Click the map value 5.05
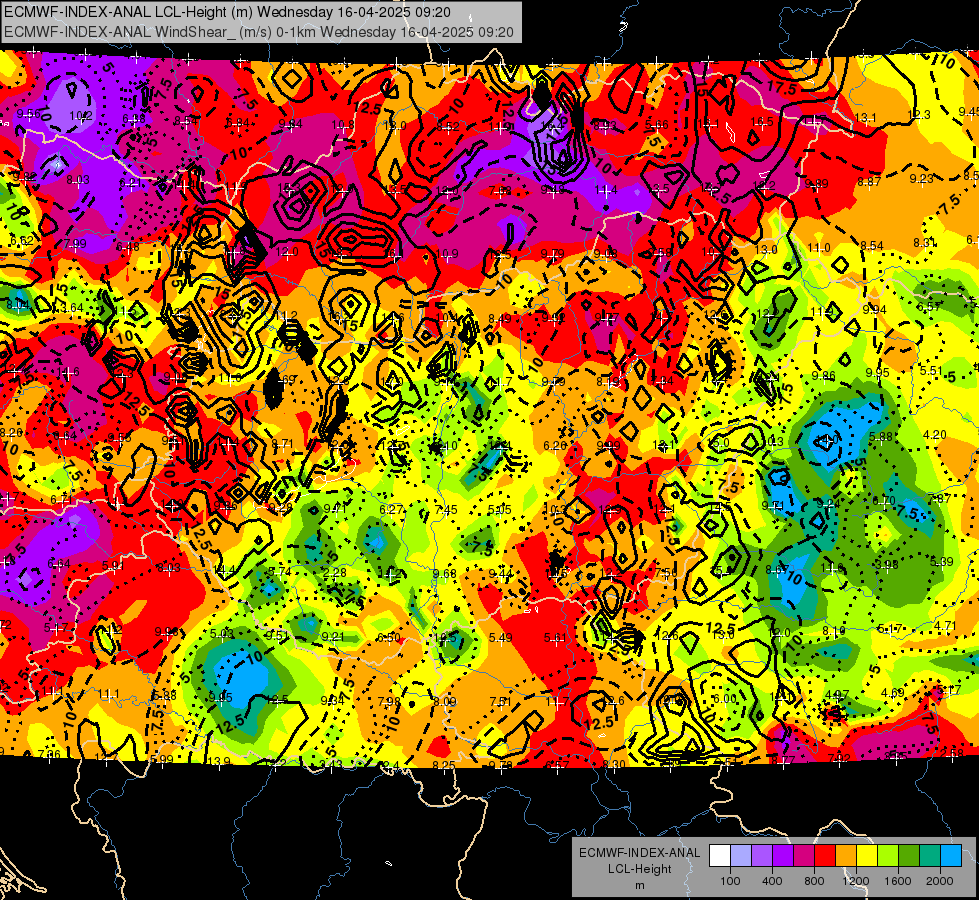The image size is (979, 900). (499, 510)
